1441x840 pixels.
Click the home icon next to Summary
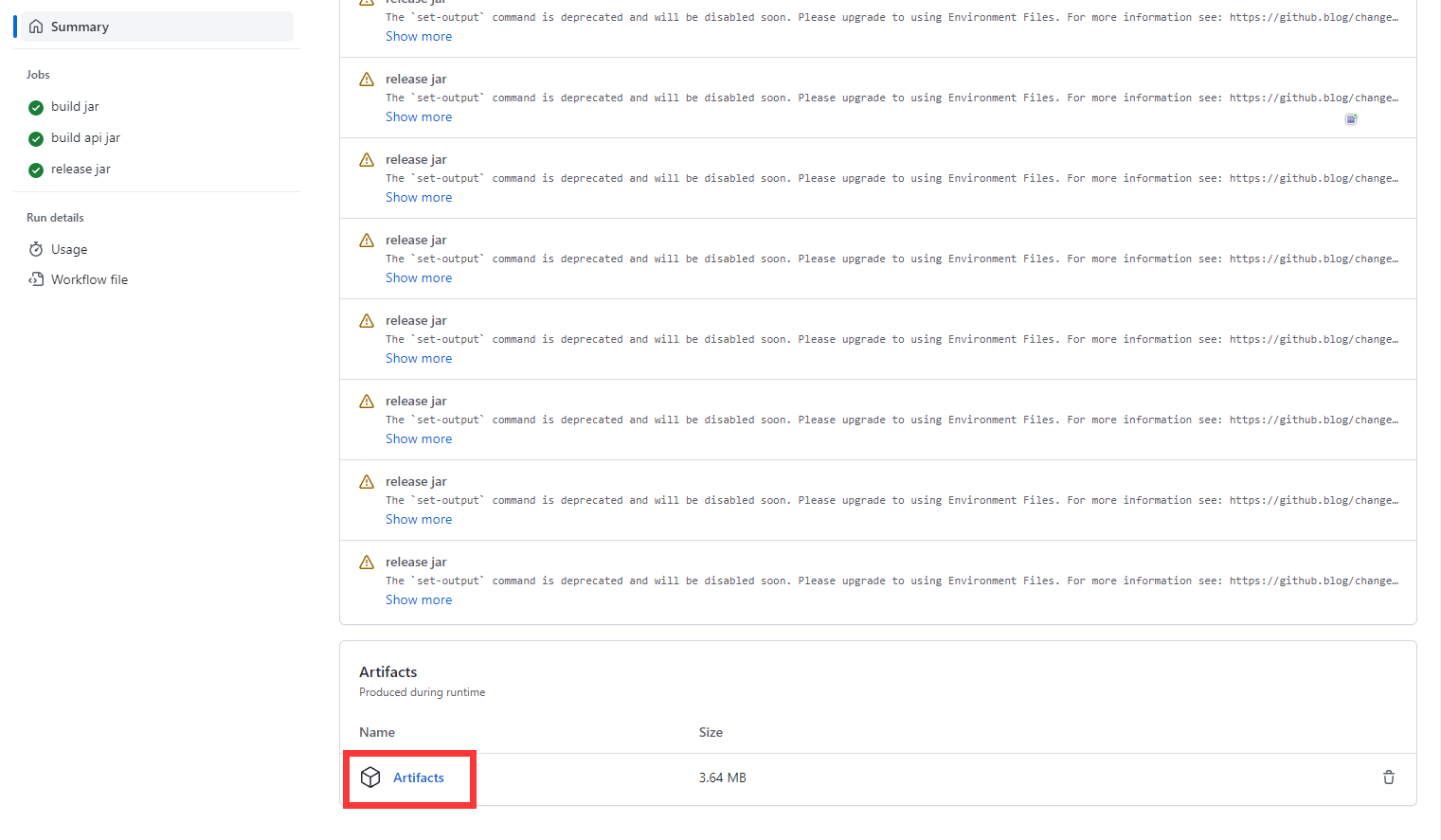click(x=36, y=27)
